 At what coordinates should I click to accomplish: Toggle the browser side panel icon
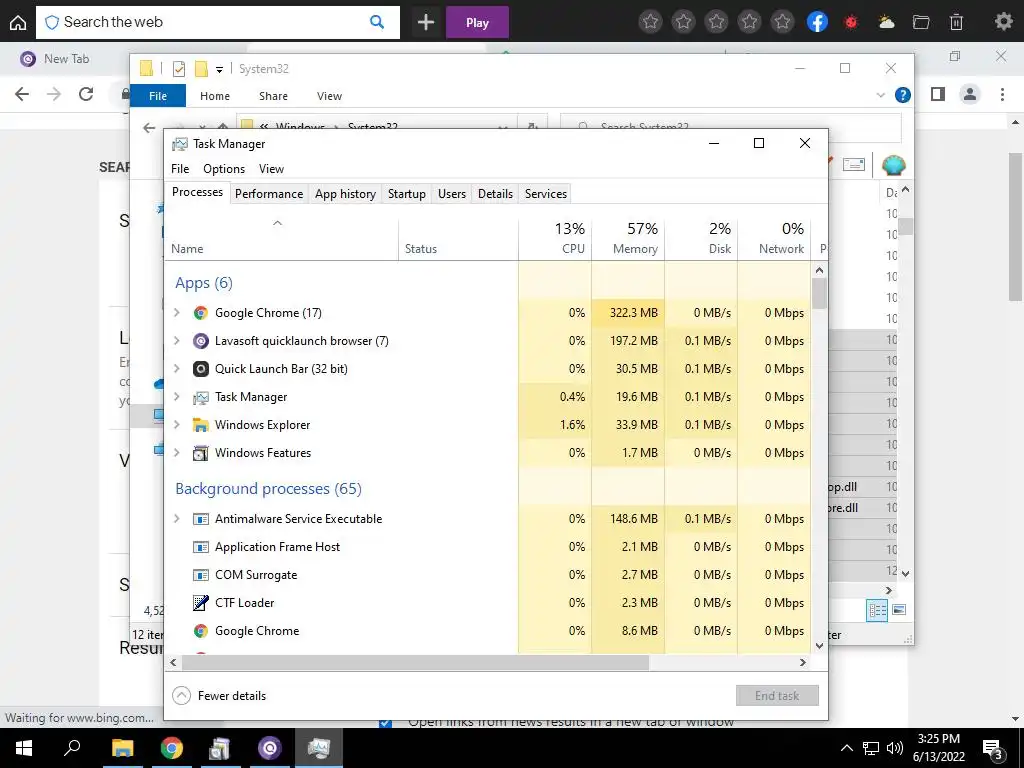click(x=938, y=94)
